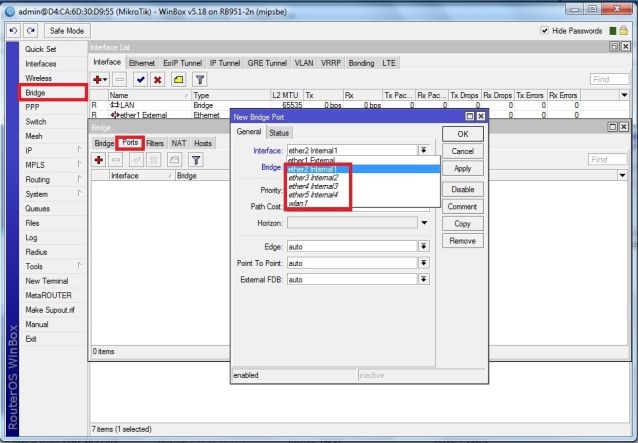638x443 pixels.
Task: Open the Edge dropdown arrow
Action: 424,247
